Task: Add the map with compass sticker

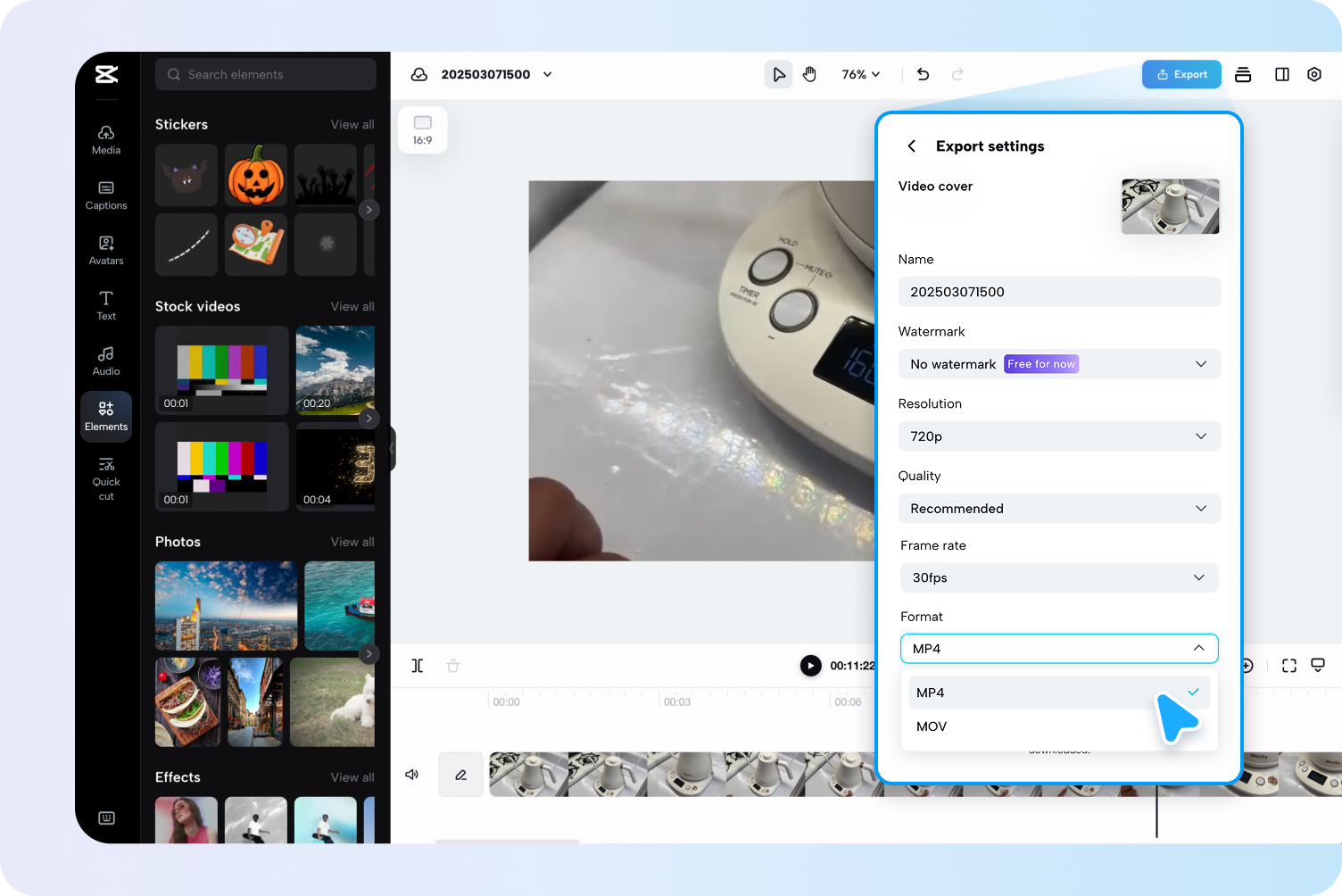Action: point(256,245)
